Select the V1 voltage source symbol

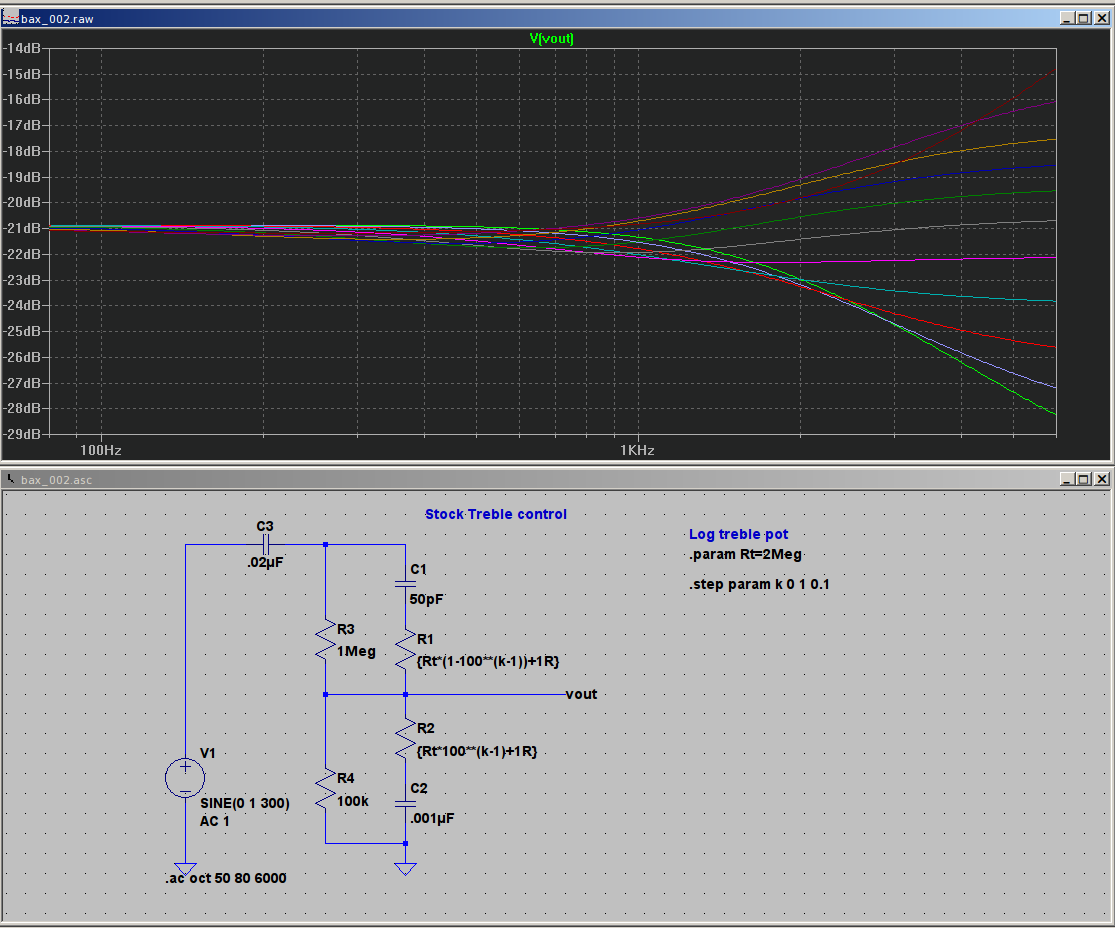pos(185,777)
